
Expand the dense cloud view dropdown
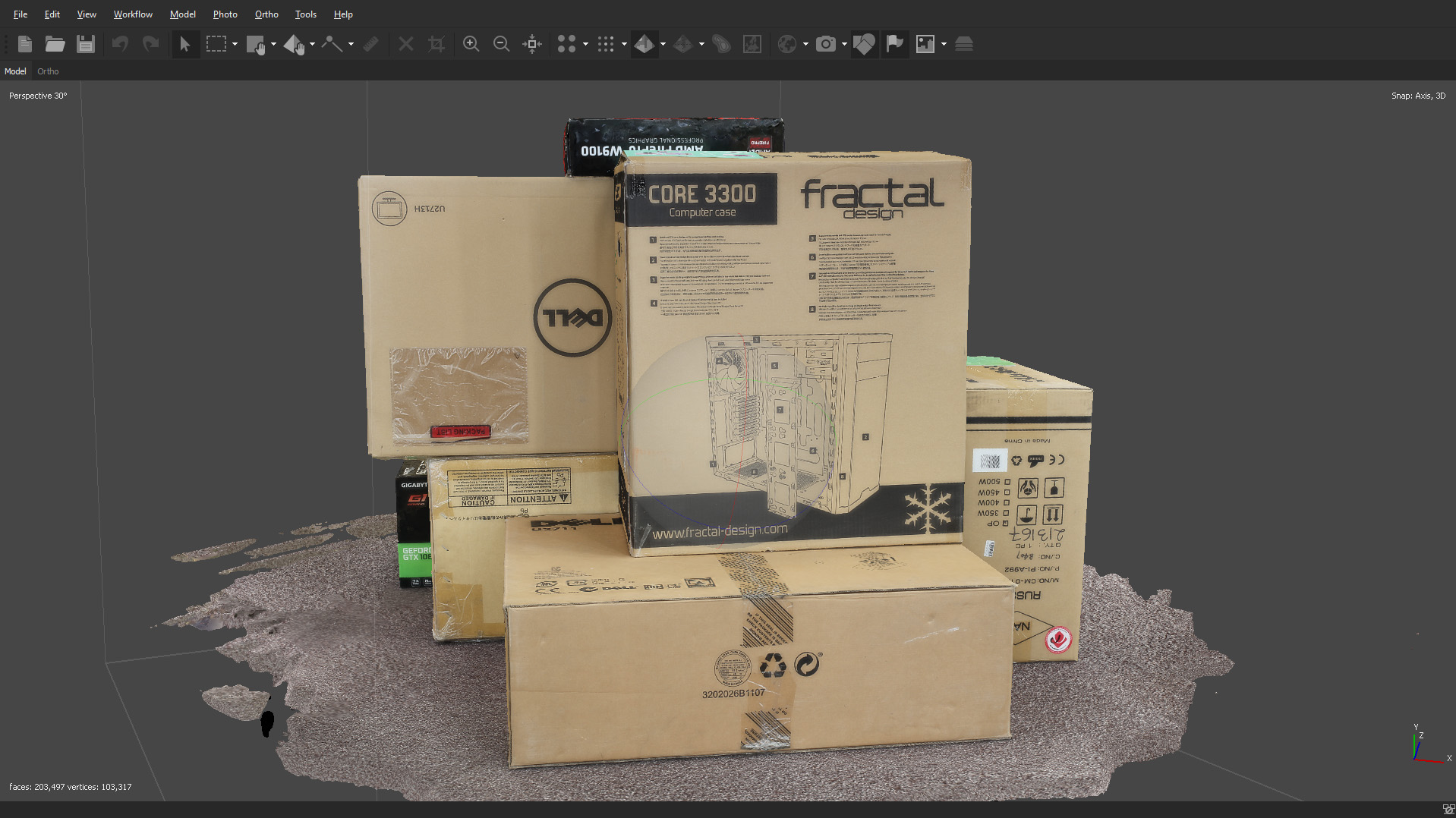(x=624, y=44)
